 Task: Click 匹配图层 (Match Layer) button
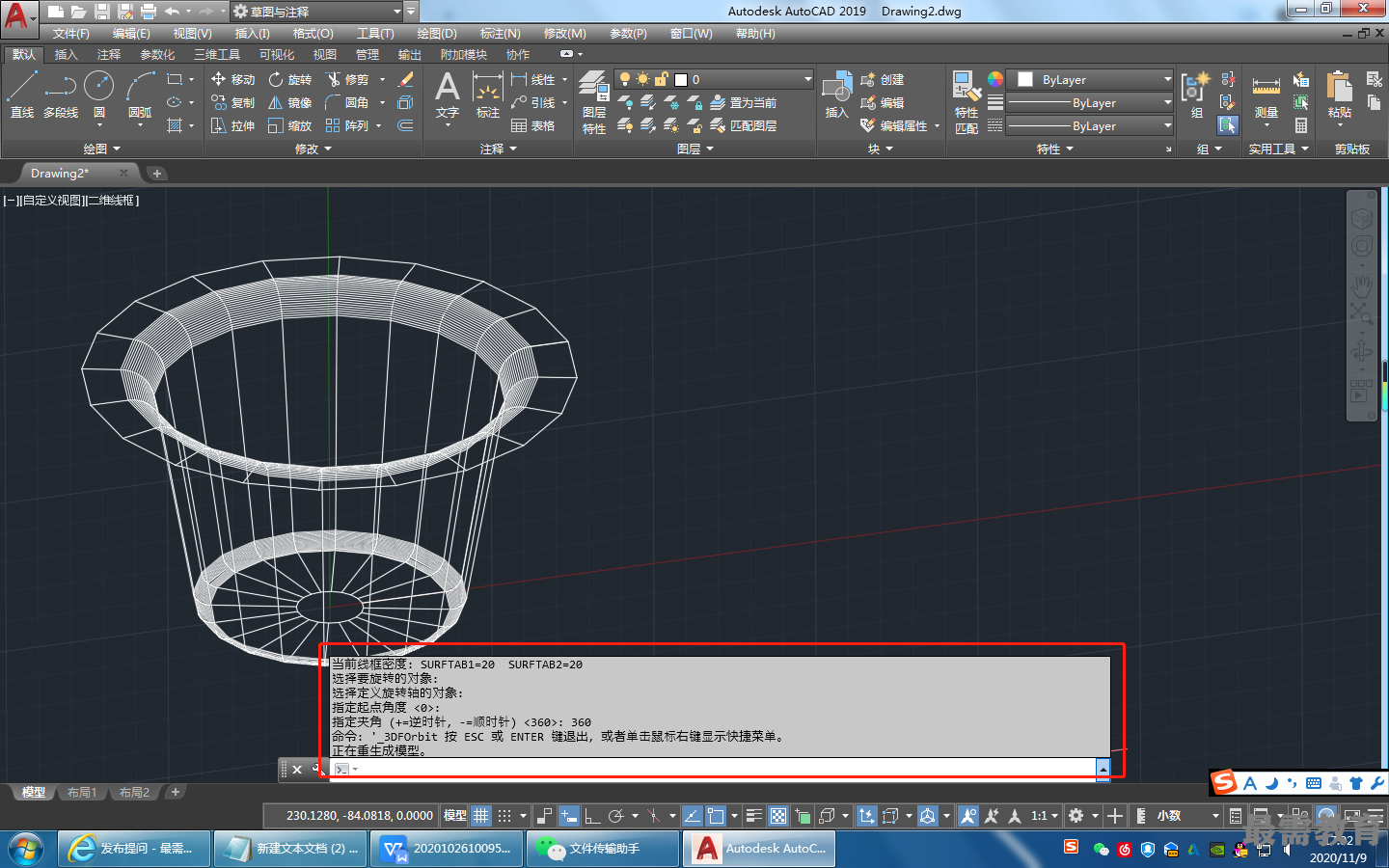[744, 125]
